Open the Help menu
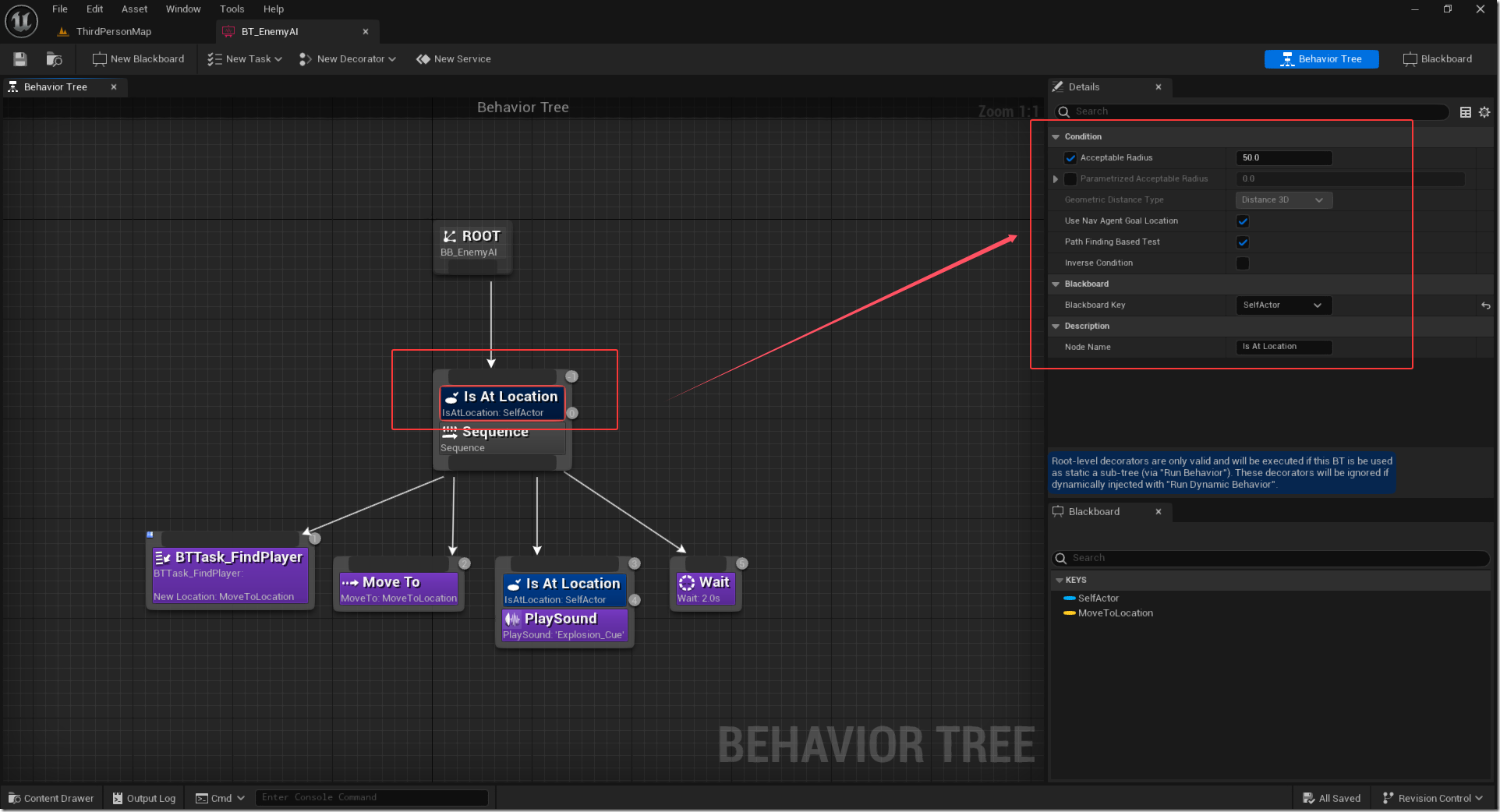This screenshot has height=812, width=1500. 274,9
